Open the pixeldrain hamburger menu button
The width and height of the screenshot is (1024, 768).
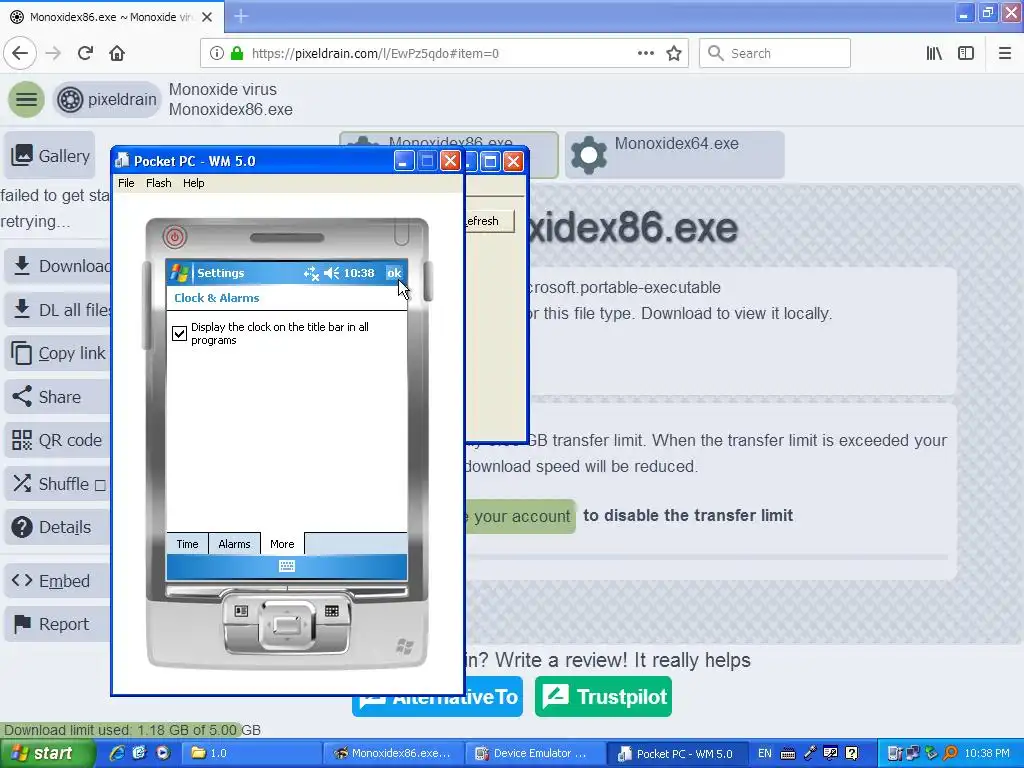(x=26, y=99)
